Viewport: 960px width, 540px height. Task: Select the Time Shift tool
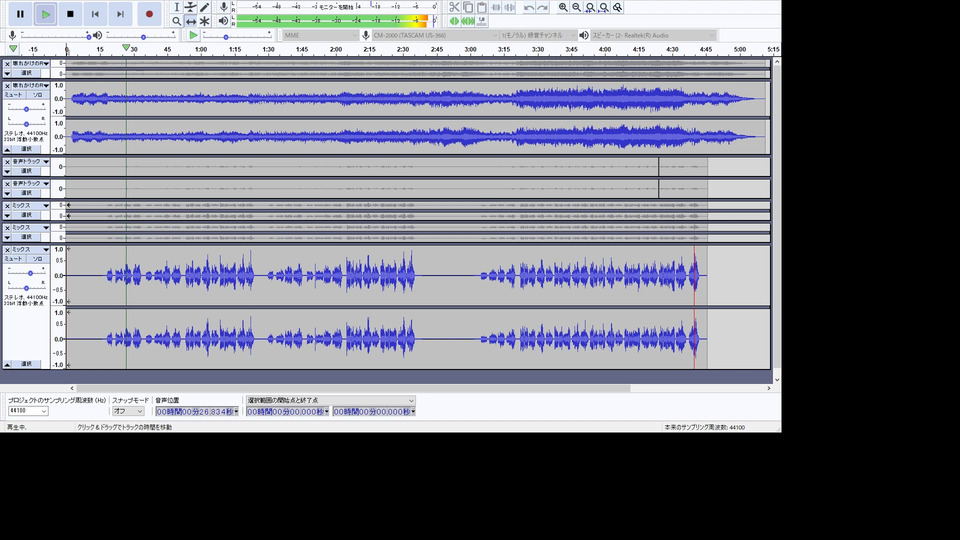190,21
